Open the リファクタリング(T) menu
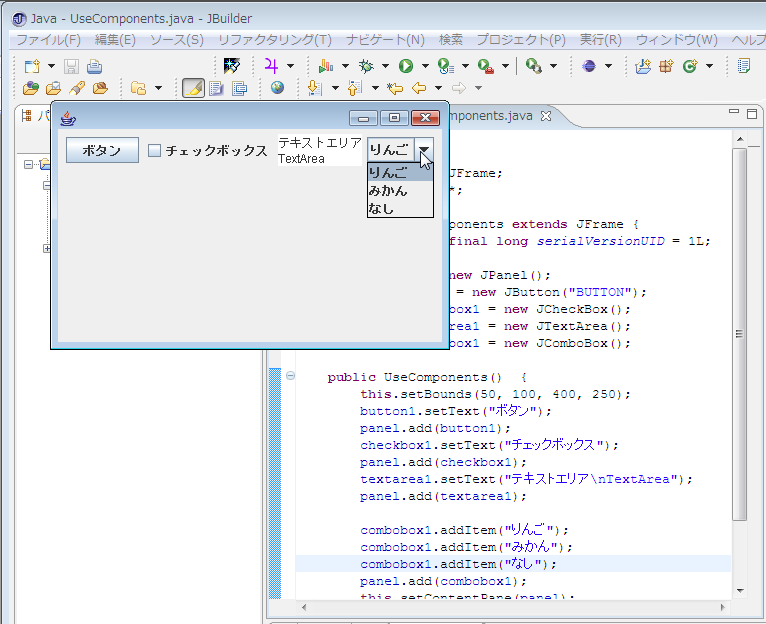Screen dimensions: 766x624 point(274,39)
